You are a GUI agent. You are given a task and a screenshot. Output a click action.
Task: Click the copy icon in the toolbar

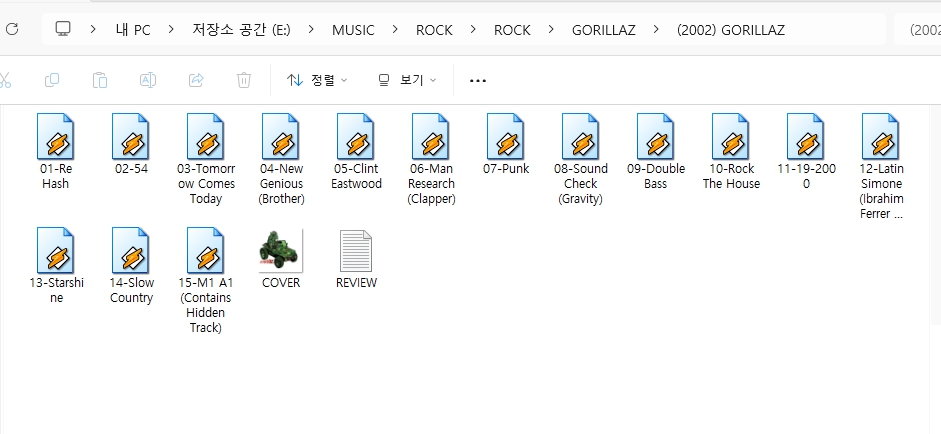[52, 80]
